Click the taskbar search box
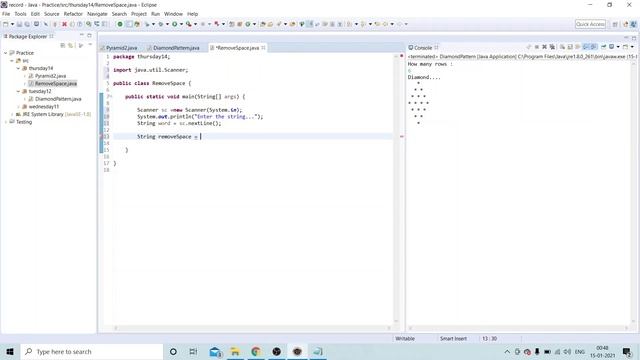 pos(92,351)
